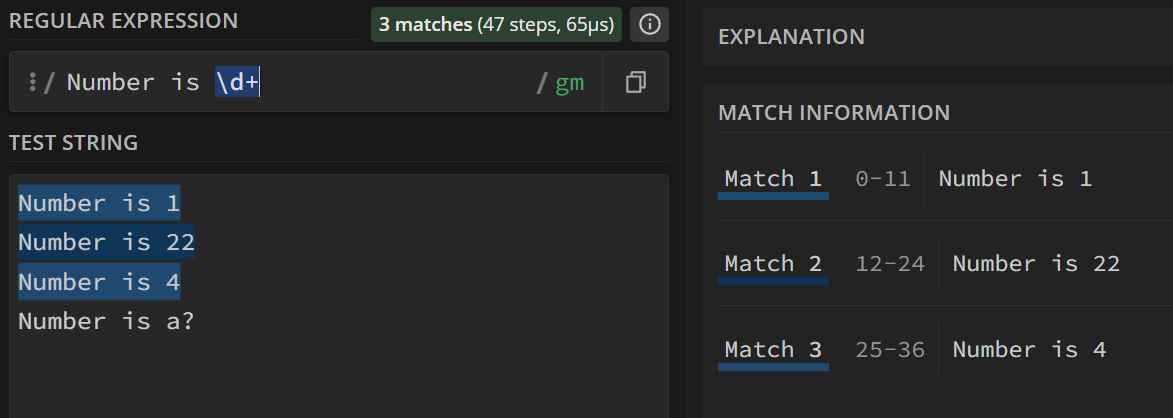
Task: Collapse the MATCH INFORMATION panel header
Action: coord(833,113)
